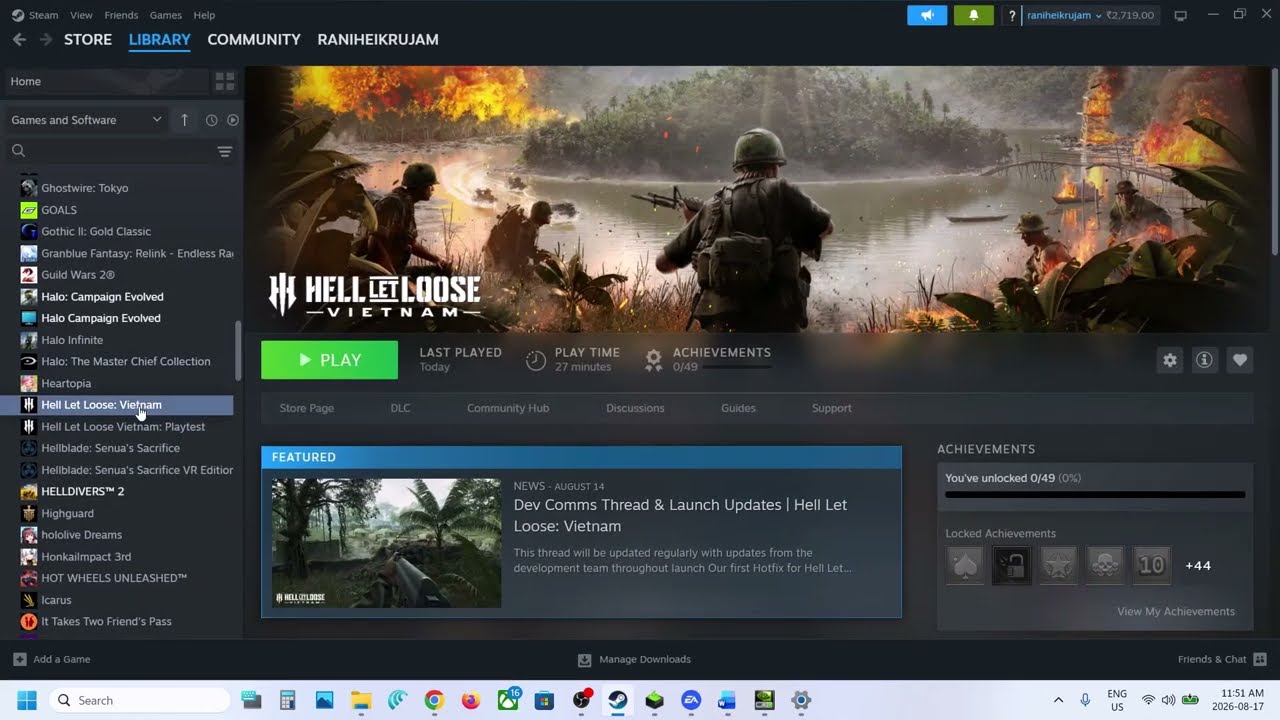The height and width of the screenshot is (720, 1280).
Task: Go to the STORE tab
Action: (88, 39)
